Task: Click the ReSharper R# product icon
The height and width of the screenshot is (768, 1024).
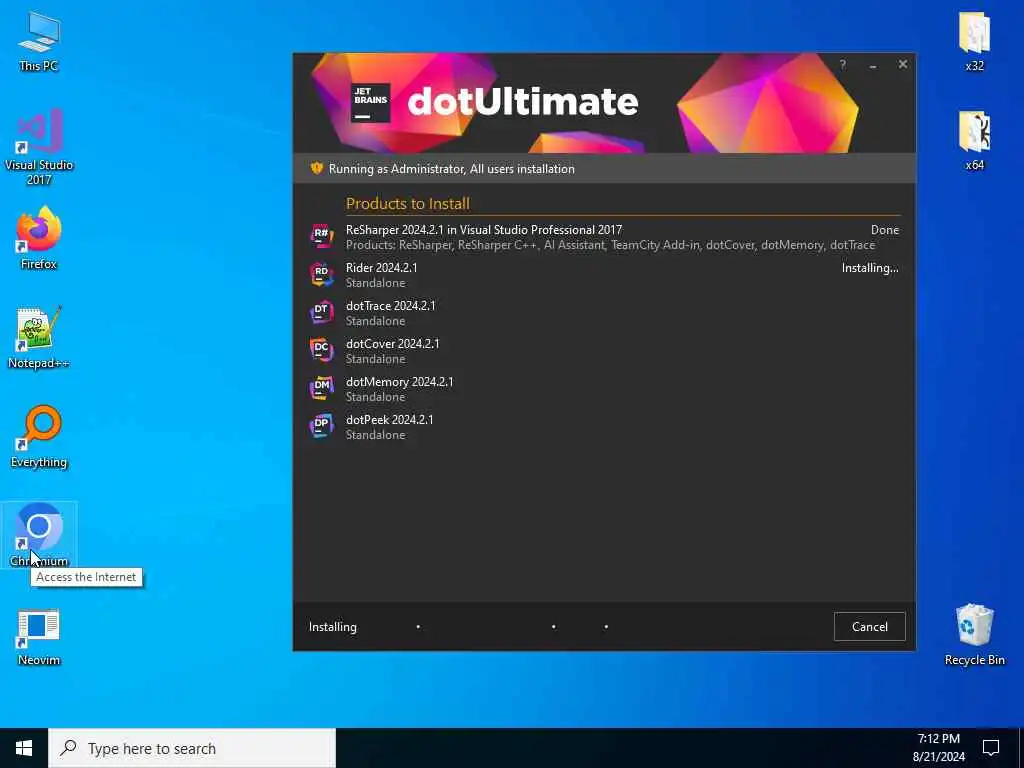Action: [321, 236]
